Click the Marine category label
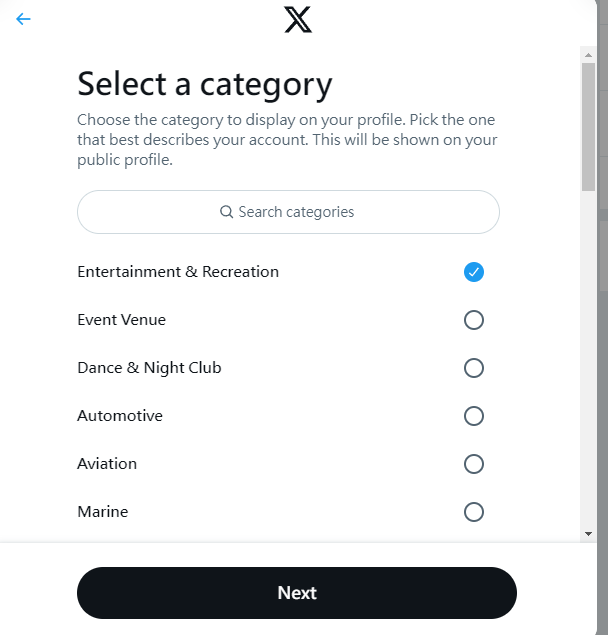Viewport: 608px width, 635px height. [103, 512]
